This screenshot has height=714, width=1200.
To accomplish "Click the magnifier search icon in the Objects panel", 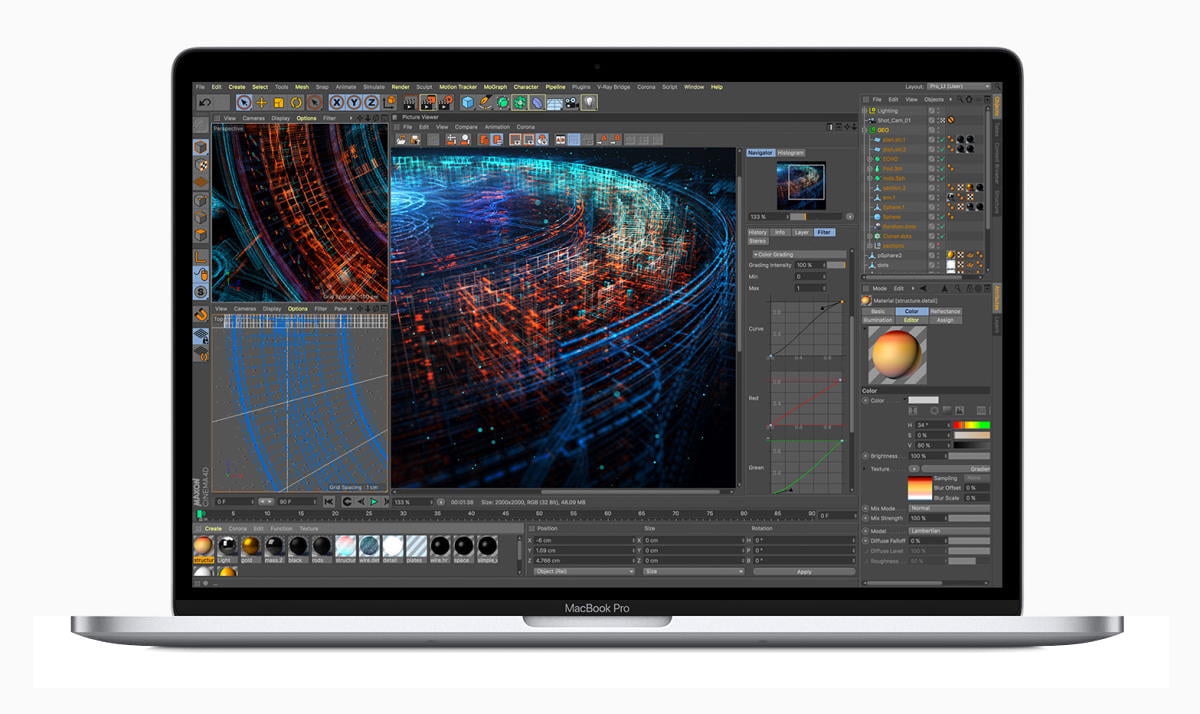I will 960,99.
